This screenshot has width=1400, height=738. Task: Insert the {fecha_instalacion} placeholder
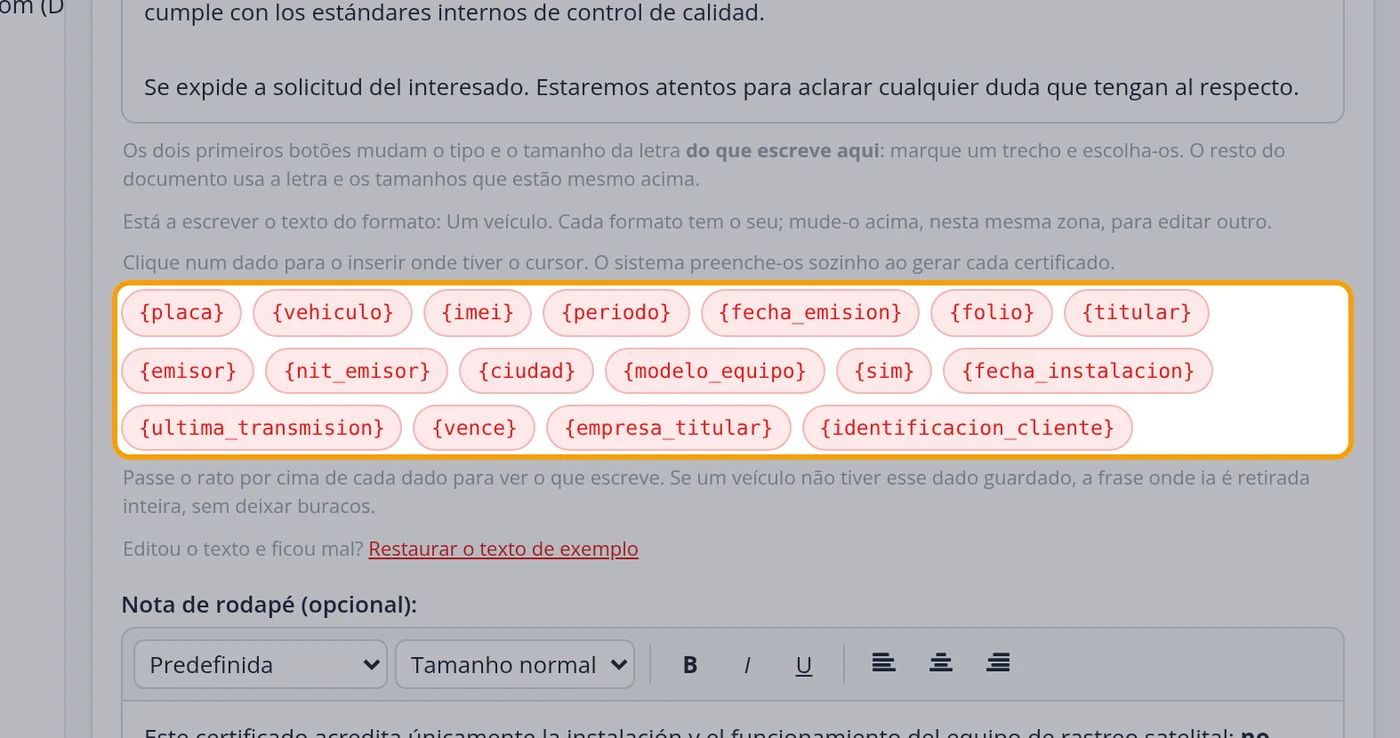click(x=1078, y=371)
